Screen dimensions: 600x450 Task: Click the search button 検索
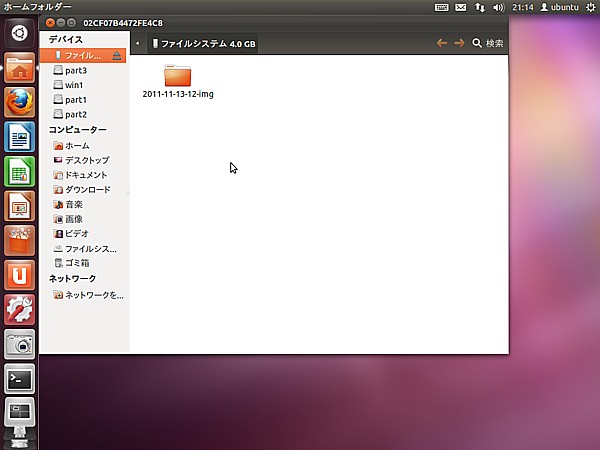pos(488,43)
